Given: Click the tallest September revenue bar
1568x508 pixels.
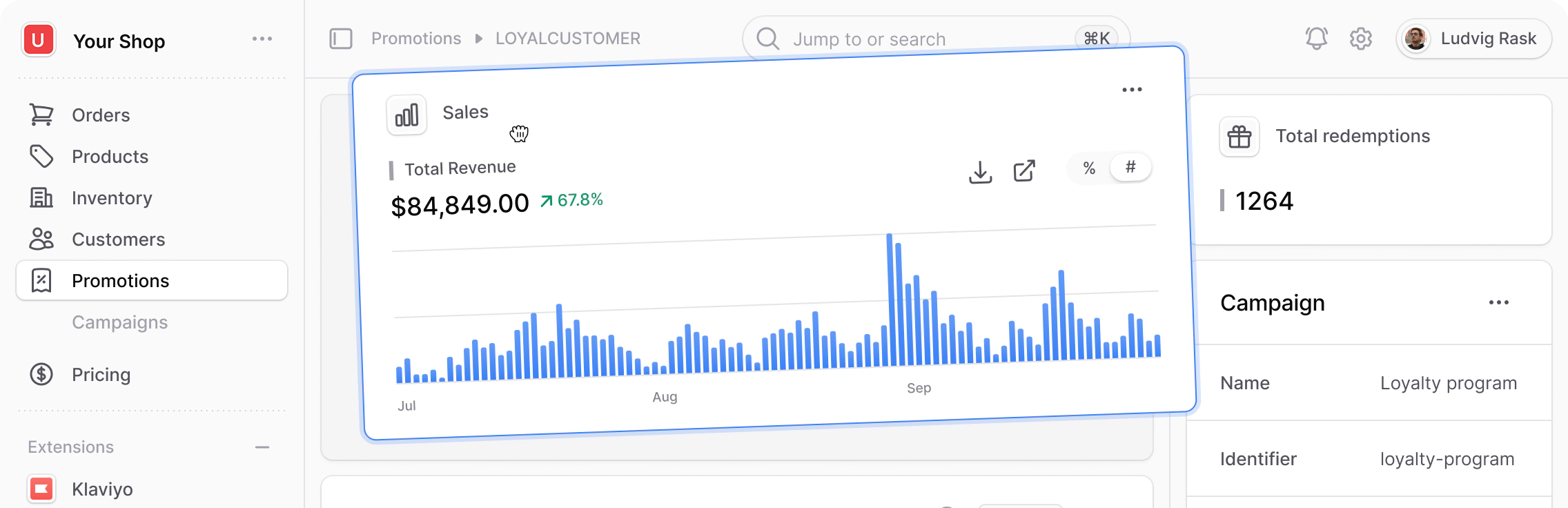Looking at the screenshot, I should 890,300.
